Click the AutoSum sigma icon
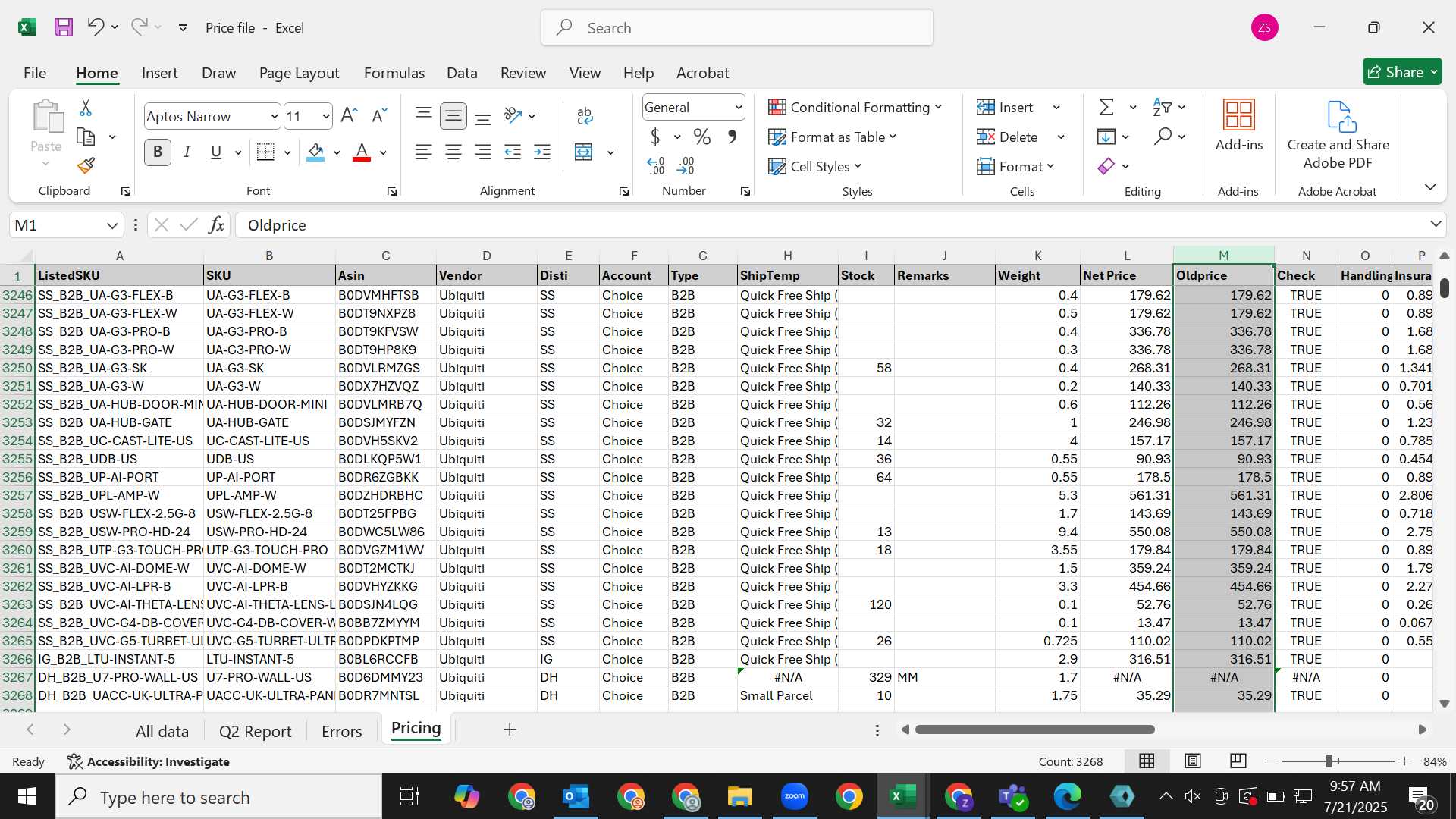1456x819 pixels. tap(1106, 108)
